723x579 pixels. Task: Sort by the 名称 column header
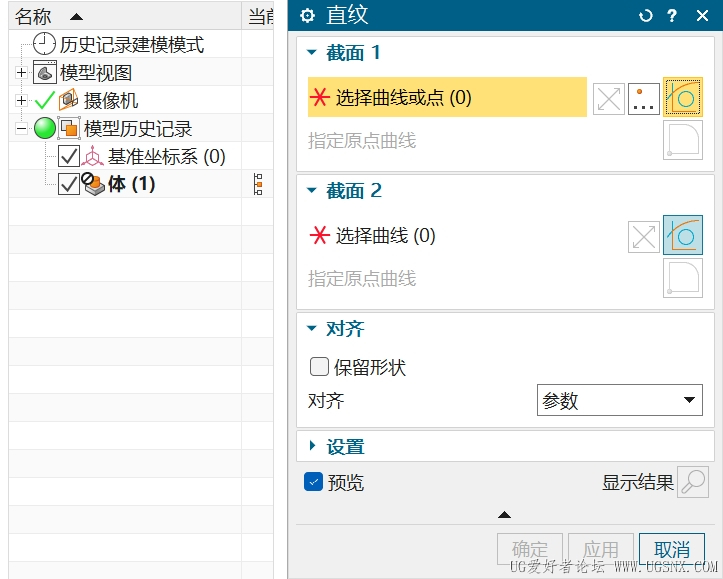pos(125,17)
